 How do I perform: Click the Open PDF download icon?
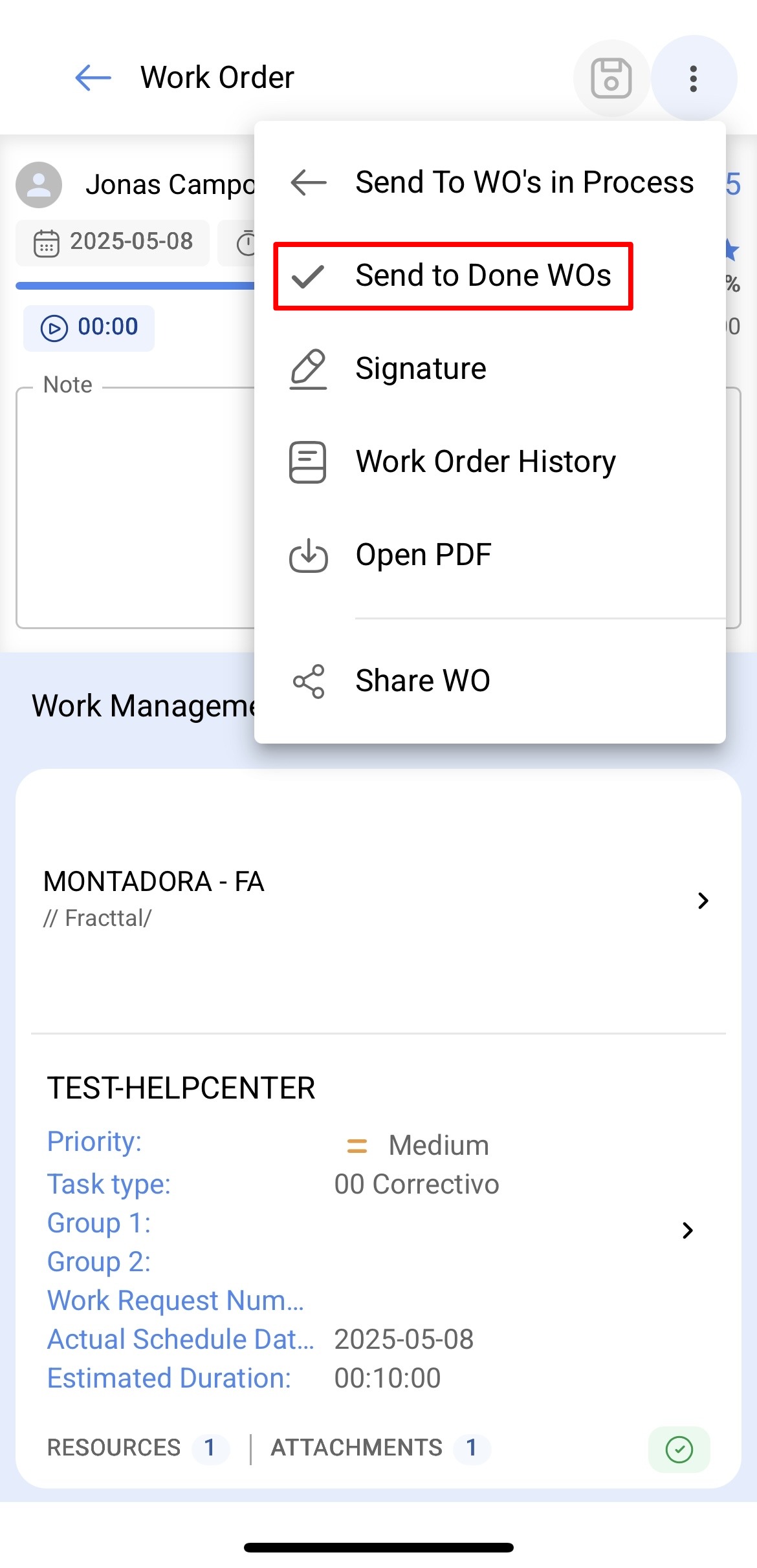pos(309,555)
